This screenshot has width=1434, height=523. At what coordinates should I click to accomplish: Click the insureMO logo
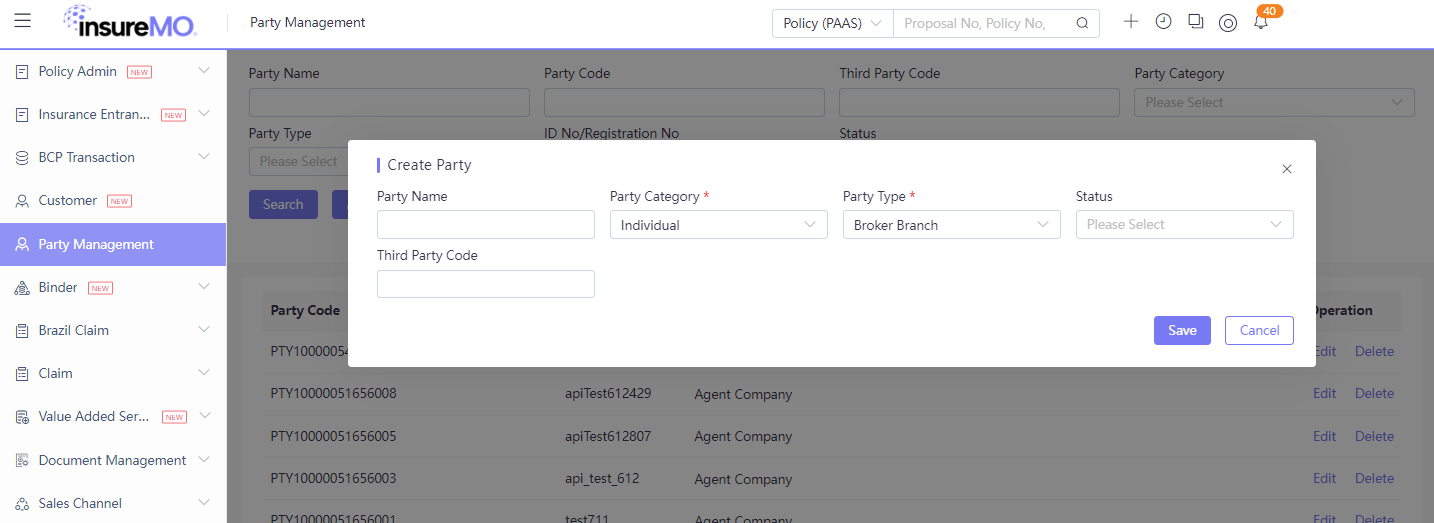pyautogui.click(x=130, y=21)
